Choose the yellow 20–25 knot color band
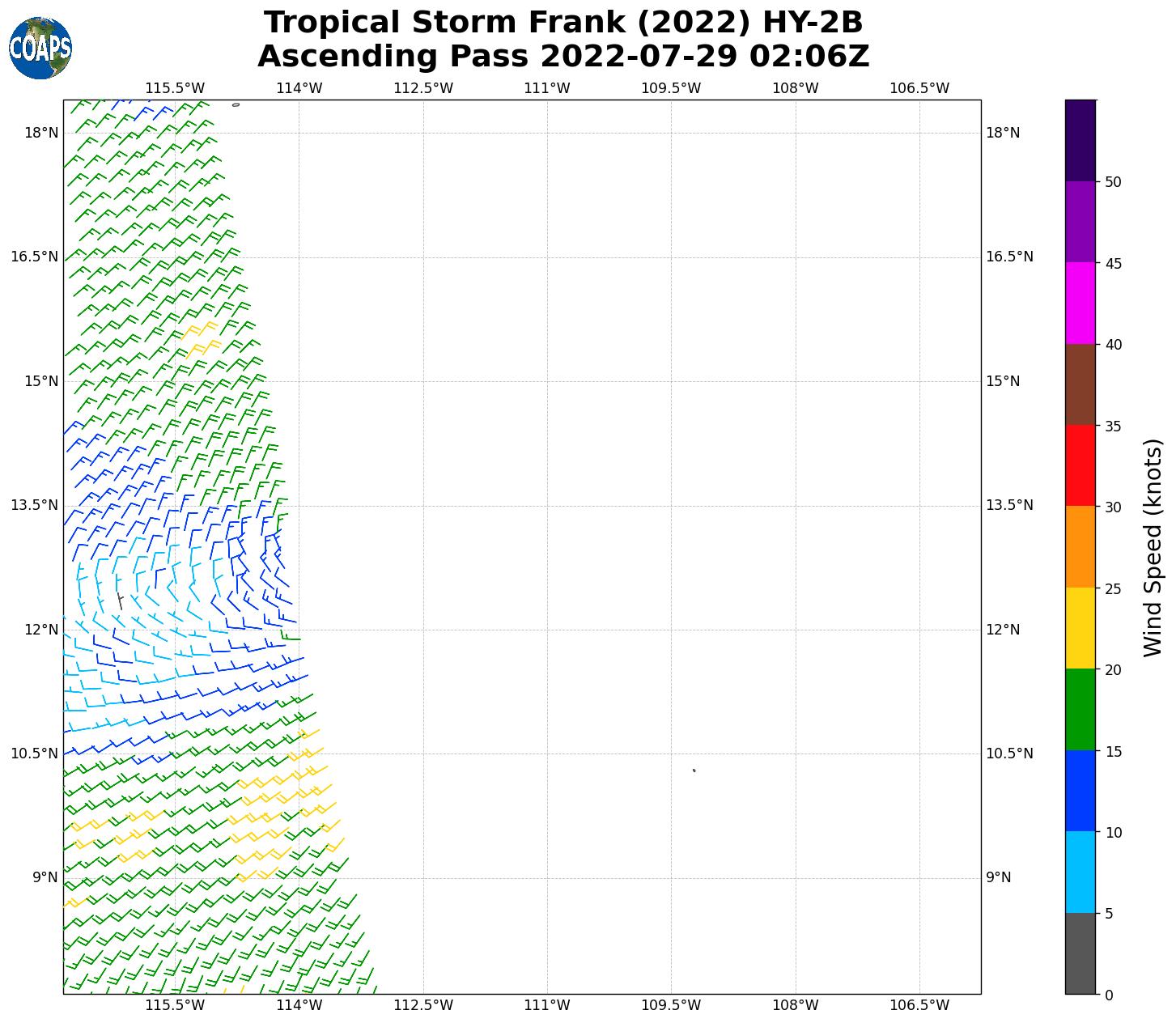The image size is (1176, 1023). pos(1080,628)
